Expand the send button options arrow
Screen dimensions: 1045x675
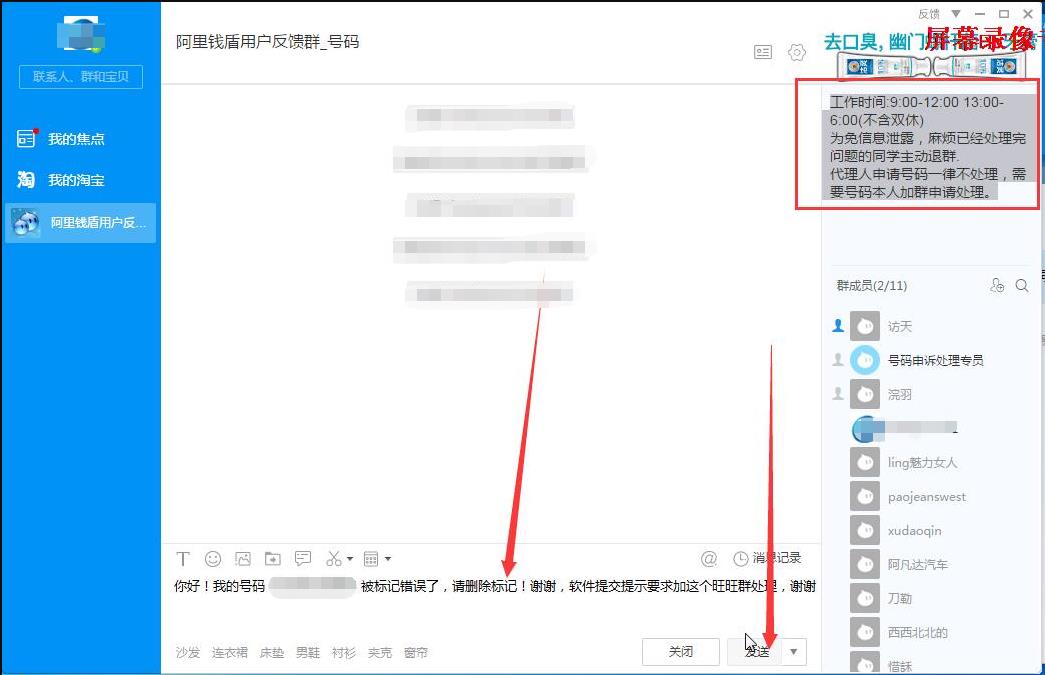click(x=794, y=651)
